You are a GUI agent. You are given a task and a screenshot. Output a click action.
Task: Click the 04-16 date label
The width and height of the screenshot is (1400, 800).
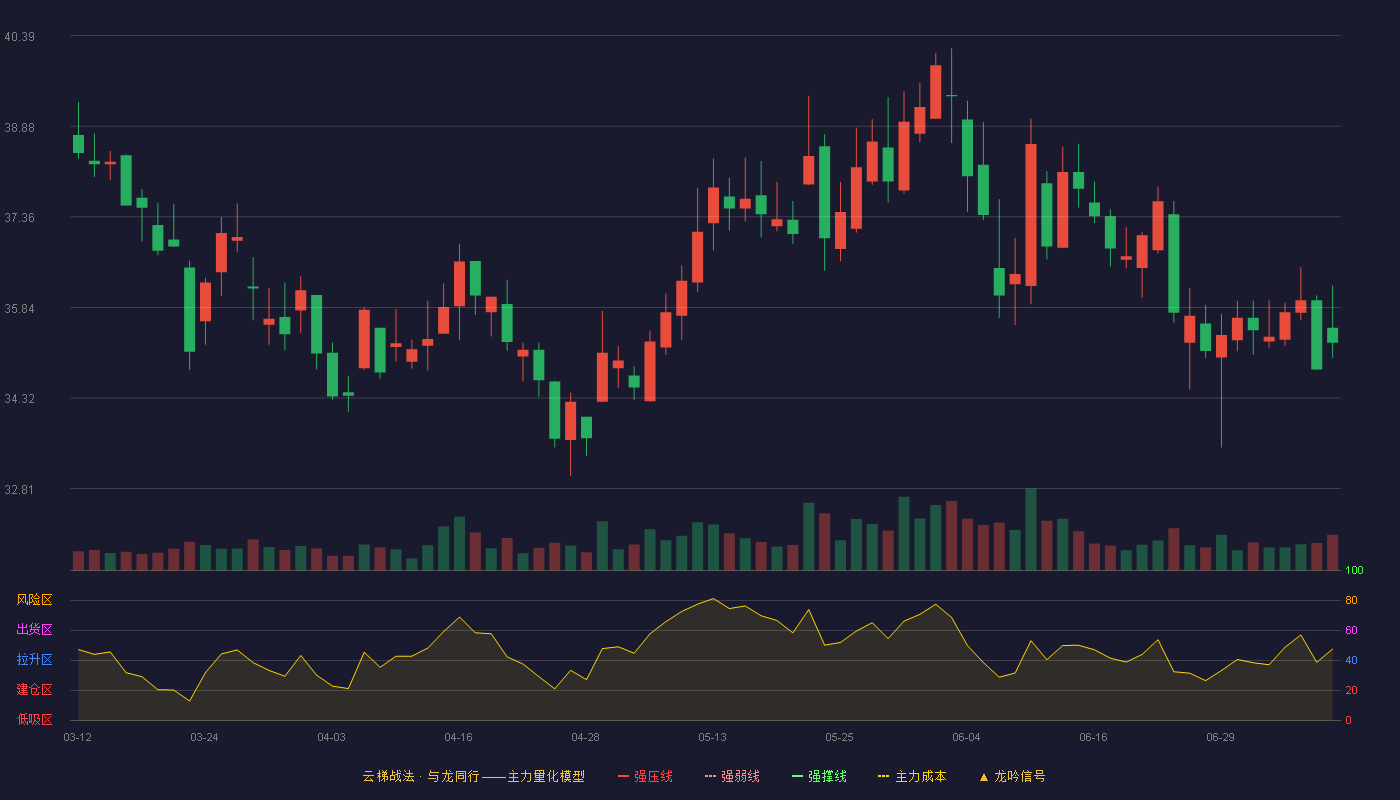(458, 737)
